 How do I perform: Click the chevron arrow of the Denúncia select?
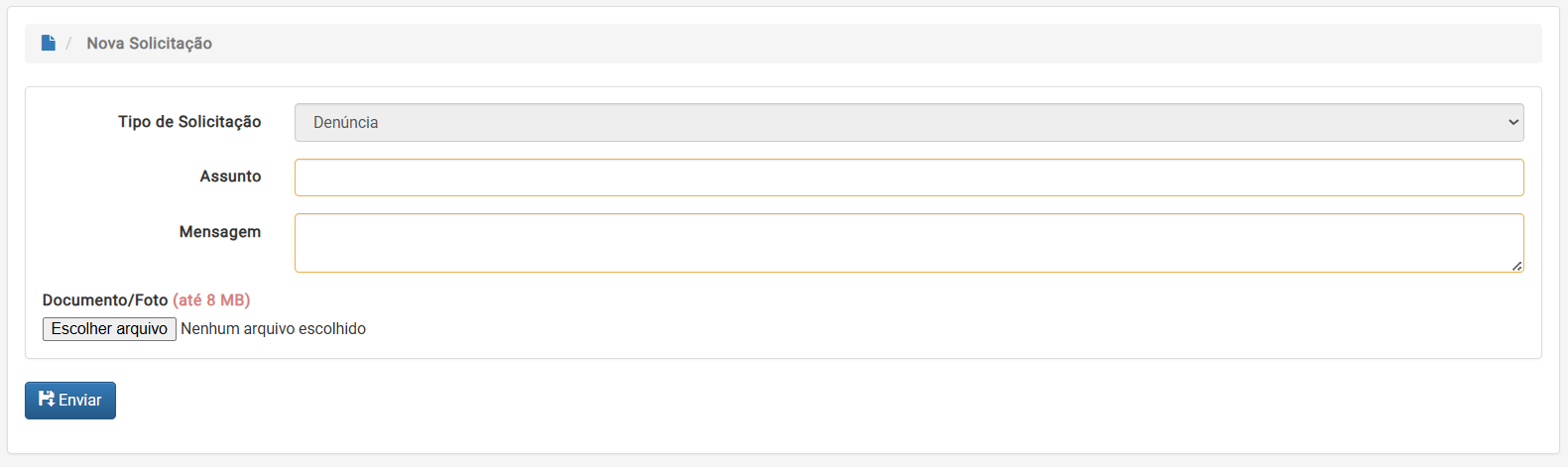click(1513, 123)
